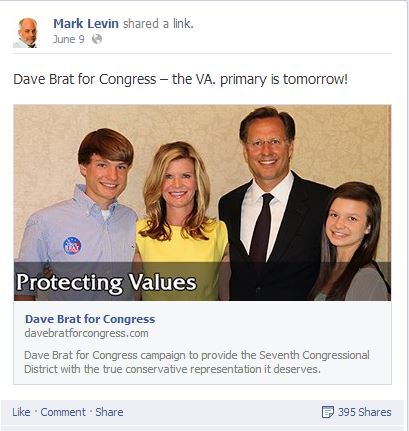The width and height of the screenshot is (409, 431).
Task: Click the woman in the yellow dress
Action: (x=182, y=220)
